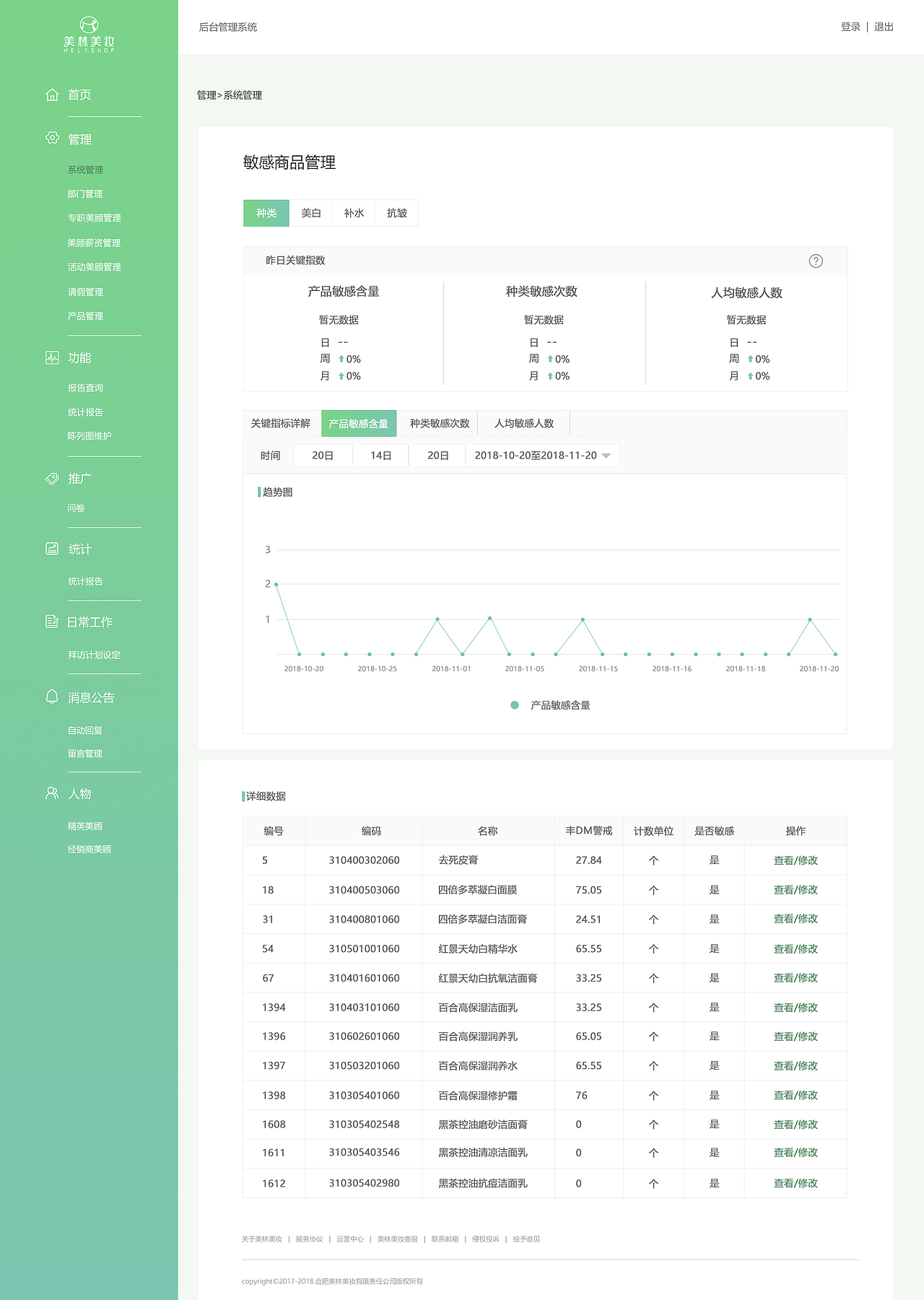Click the 服务协议 footer link

coord(309,1239)
